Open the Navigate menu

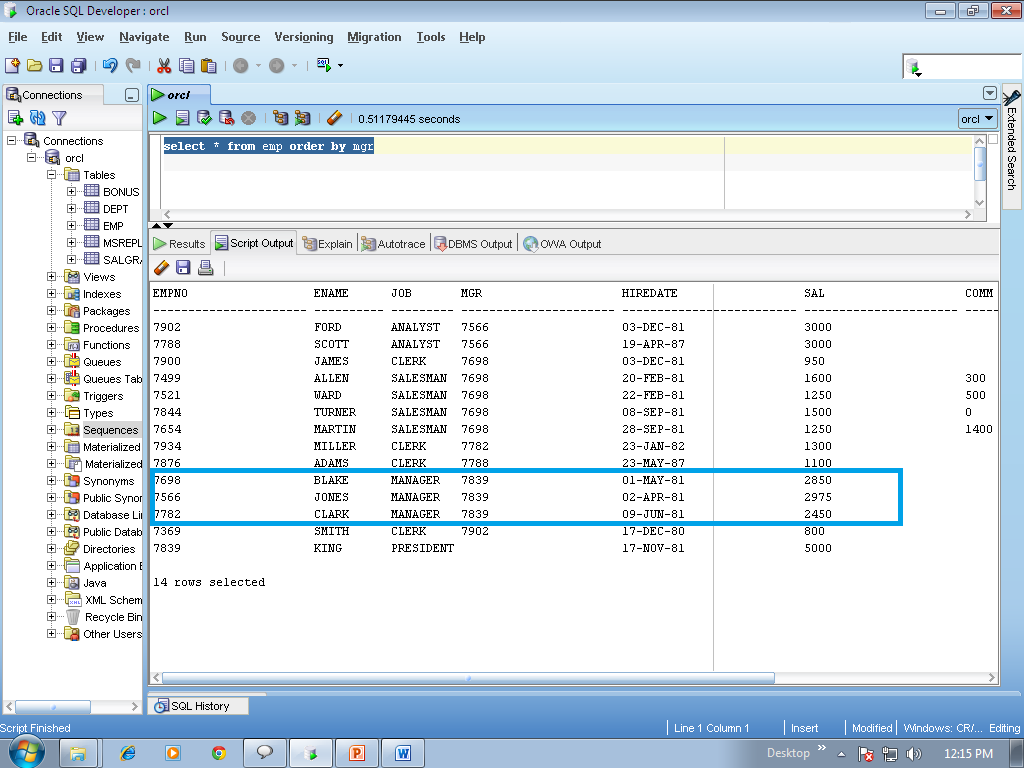click(x=144, y=37)
